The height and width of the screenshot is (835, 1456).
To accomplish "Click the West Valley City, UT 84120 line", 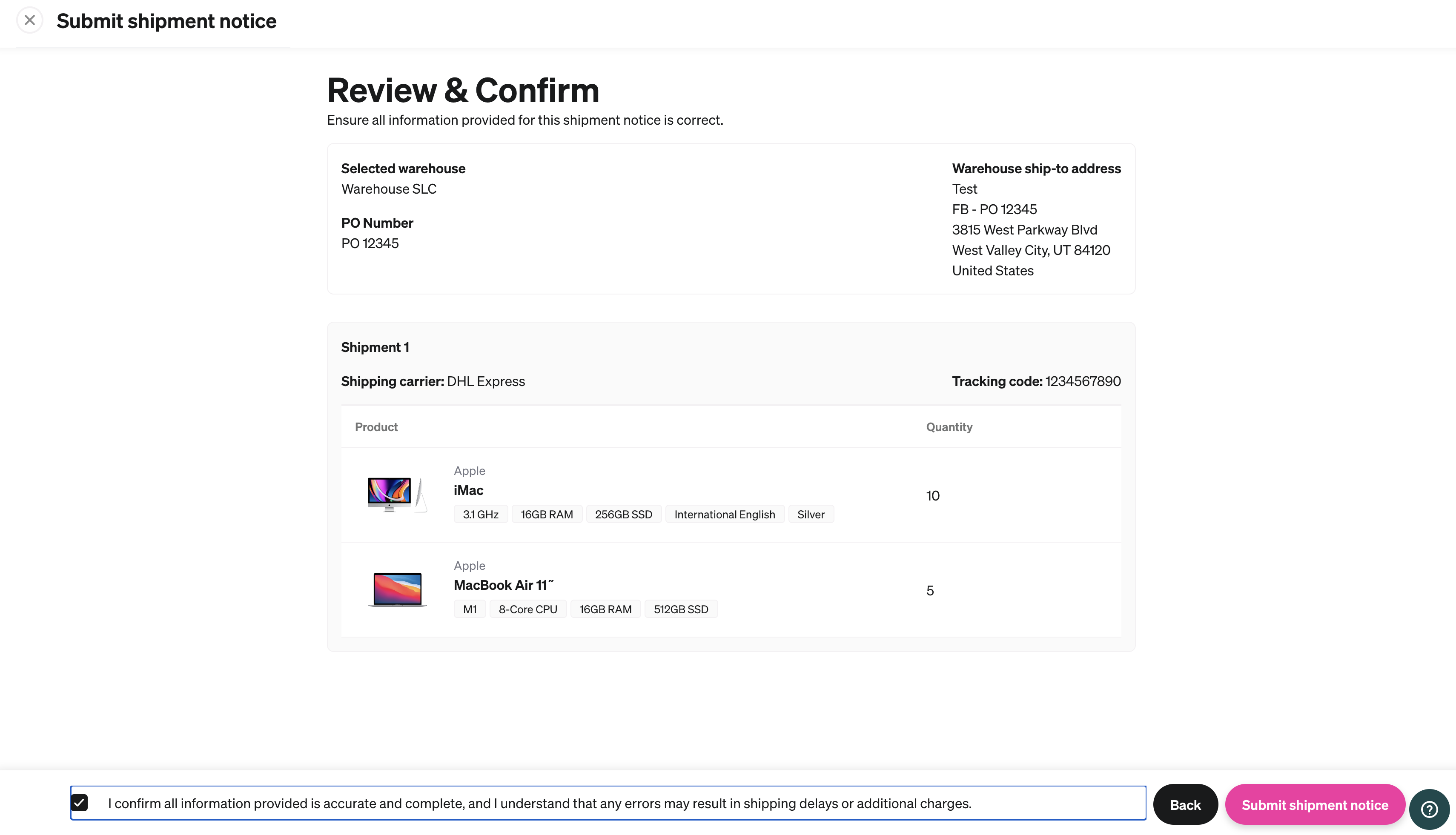I will point(1031,250).
